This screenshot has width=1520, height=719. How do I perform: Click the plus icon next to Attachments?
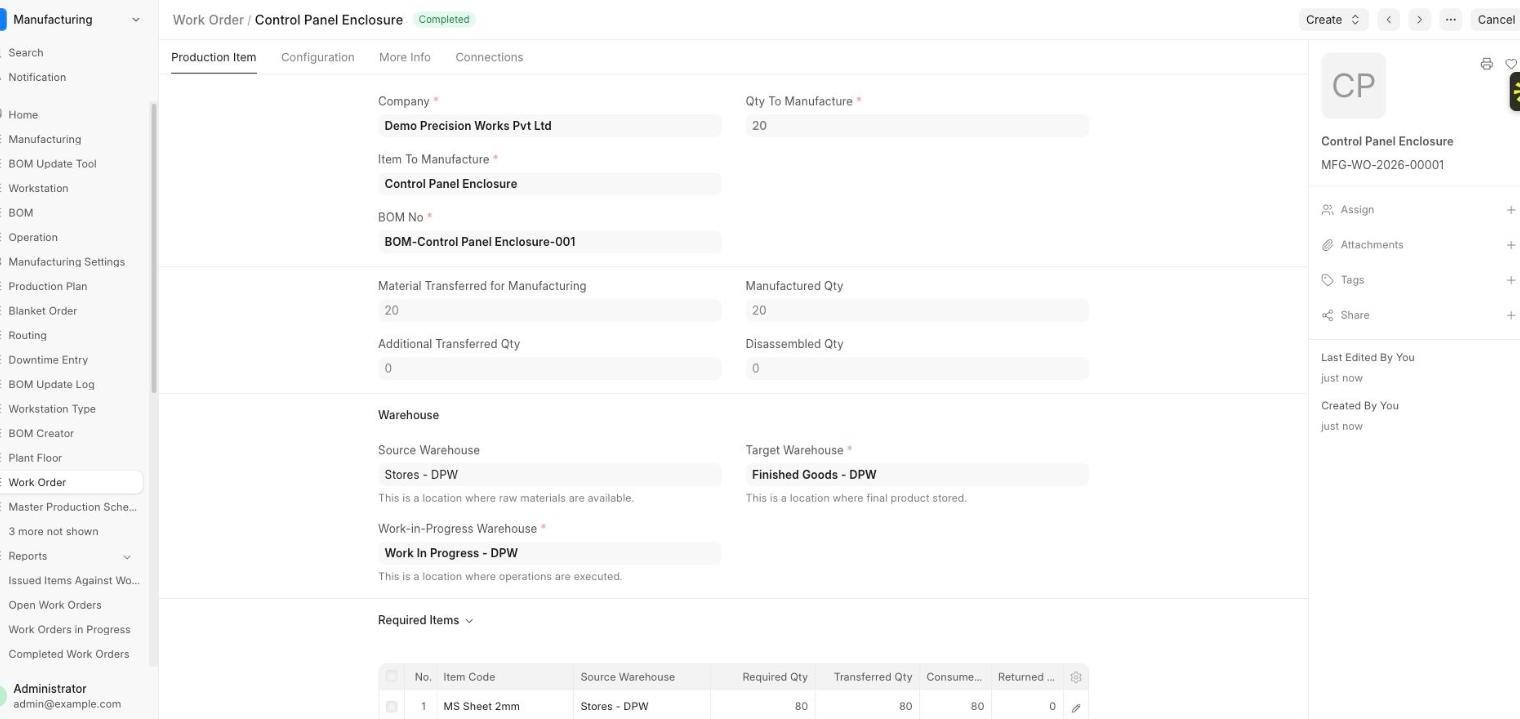1510,245
